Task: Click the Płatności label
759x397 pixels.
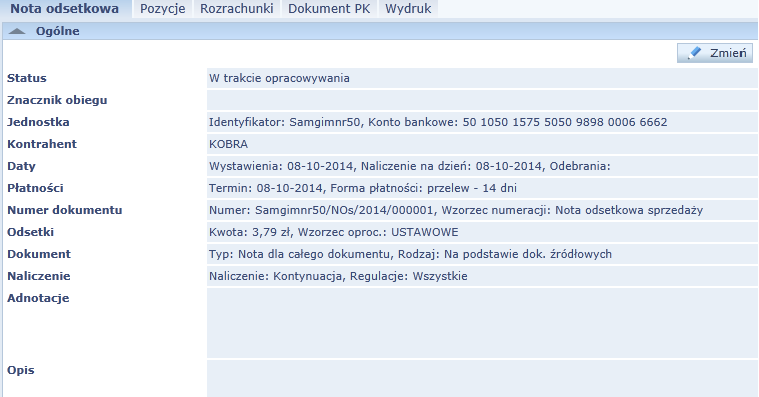Action: 35,188
